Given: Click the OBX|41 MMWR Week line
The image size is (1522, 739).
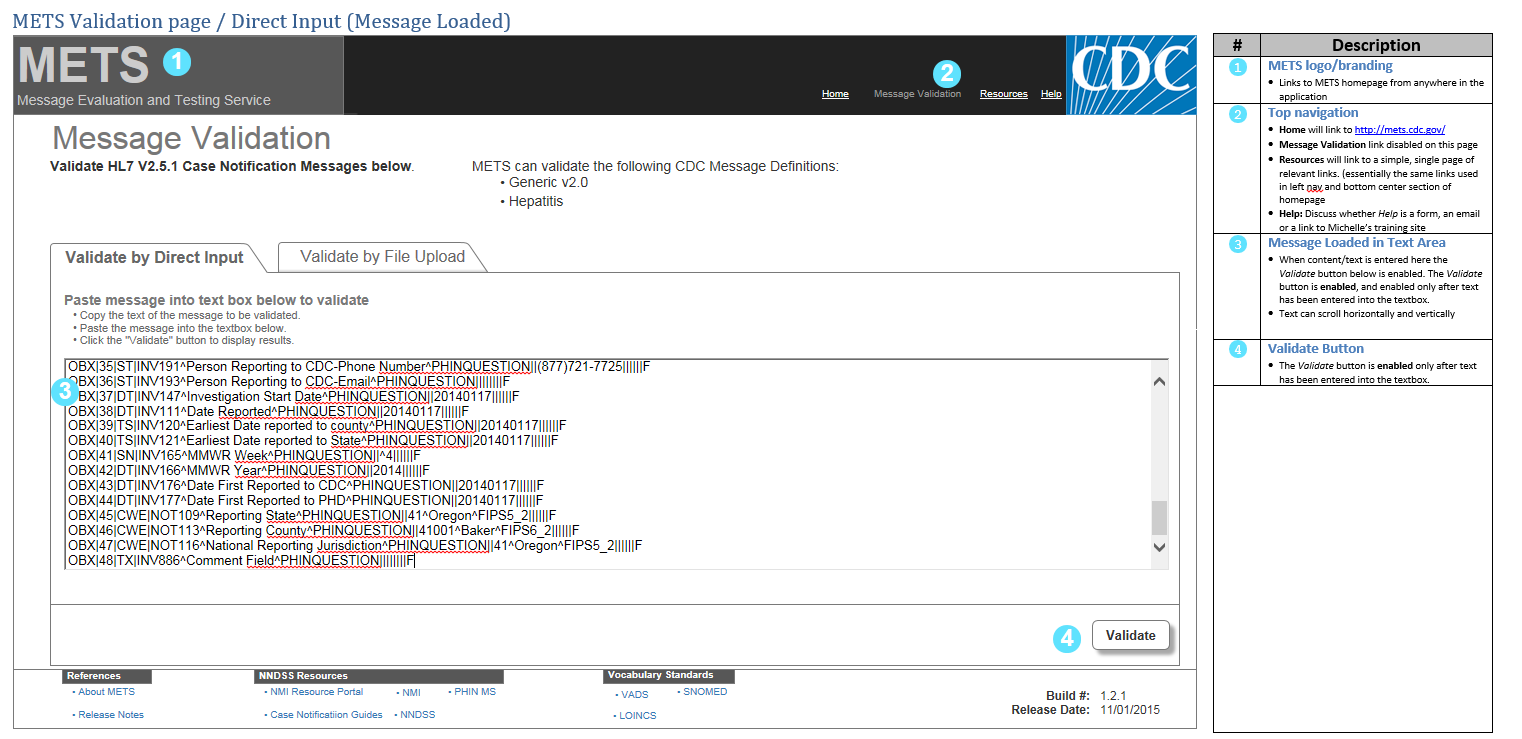Looking at the screenshot, I should pyautogui.click(x=243, y=456).
